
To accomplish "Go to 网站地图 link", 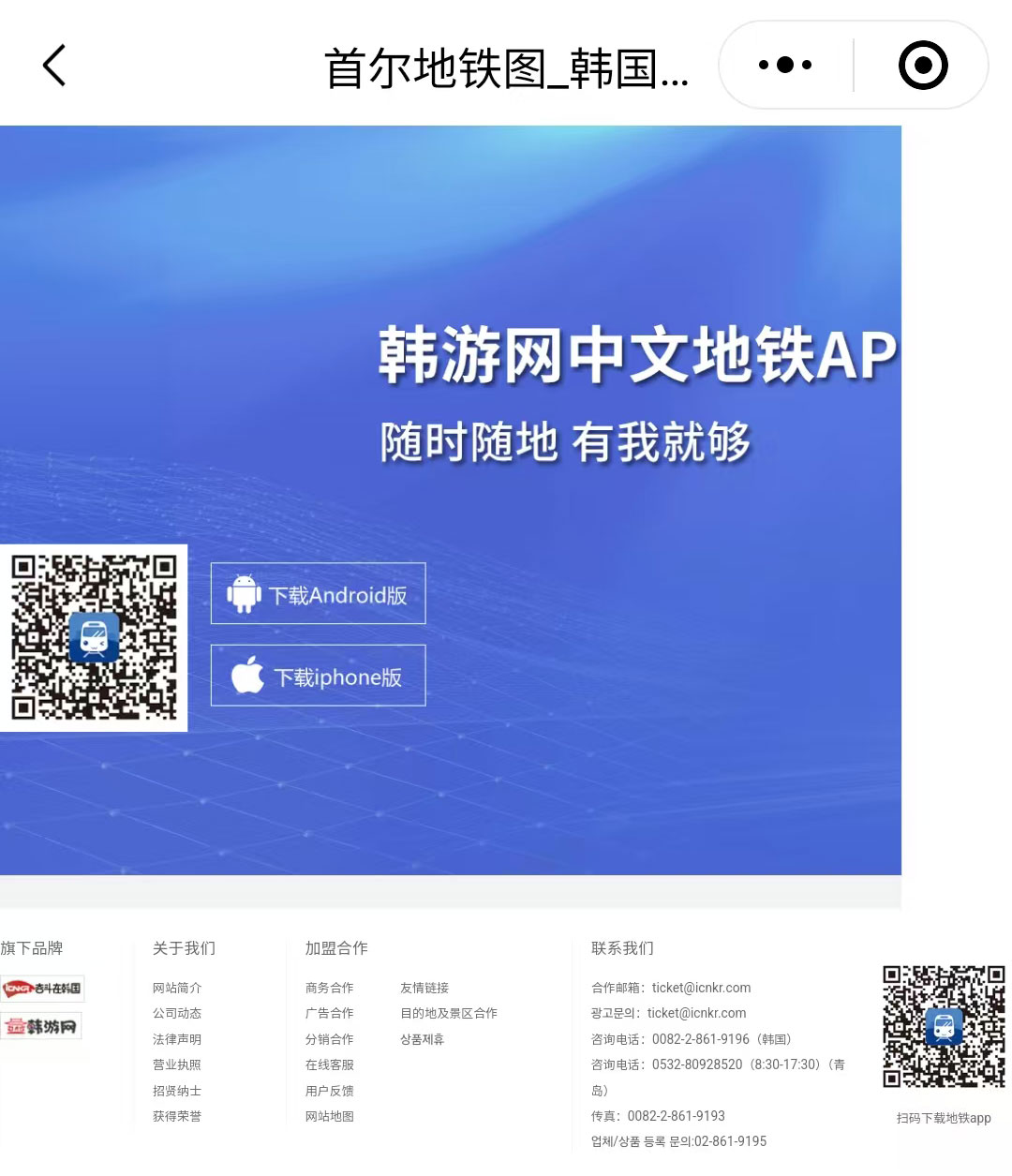I will tap(329, 1116).
